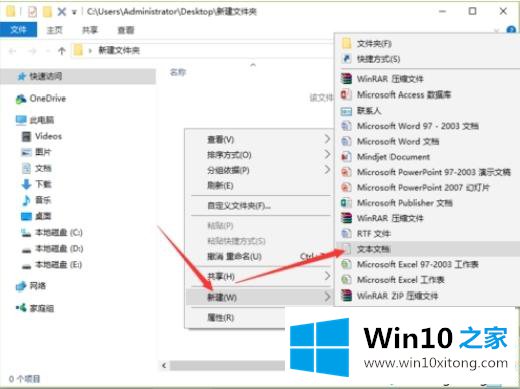Click the OneDrive cloud icon in the sidebar

21,99
